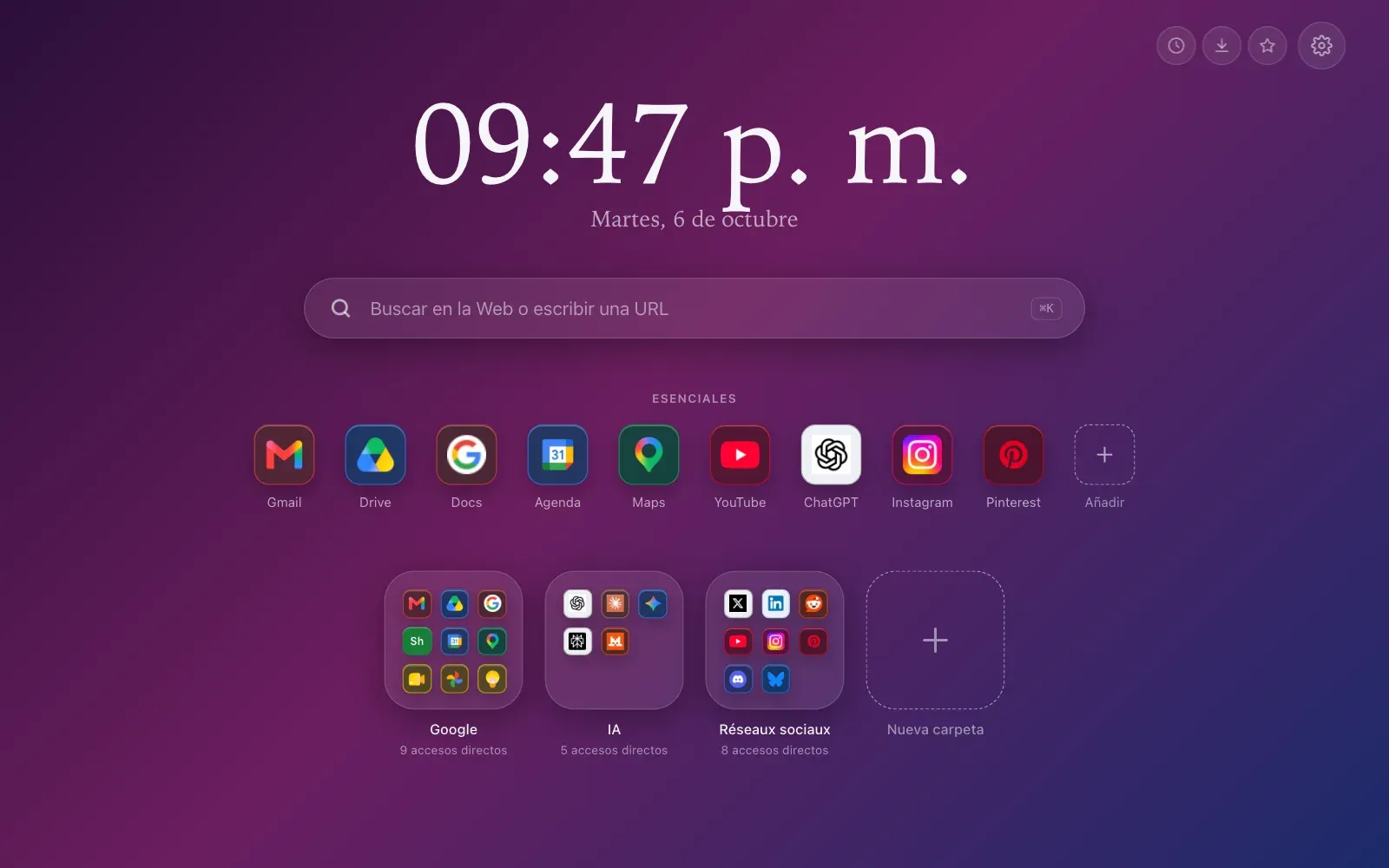Open Gmail inside the Google folder

tap(417, 603)
